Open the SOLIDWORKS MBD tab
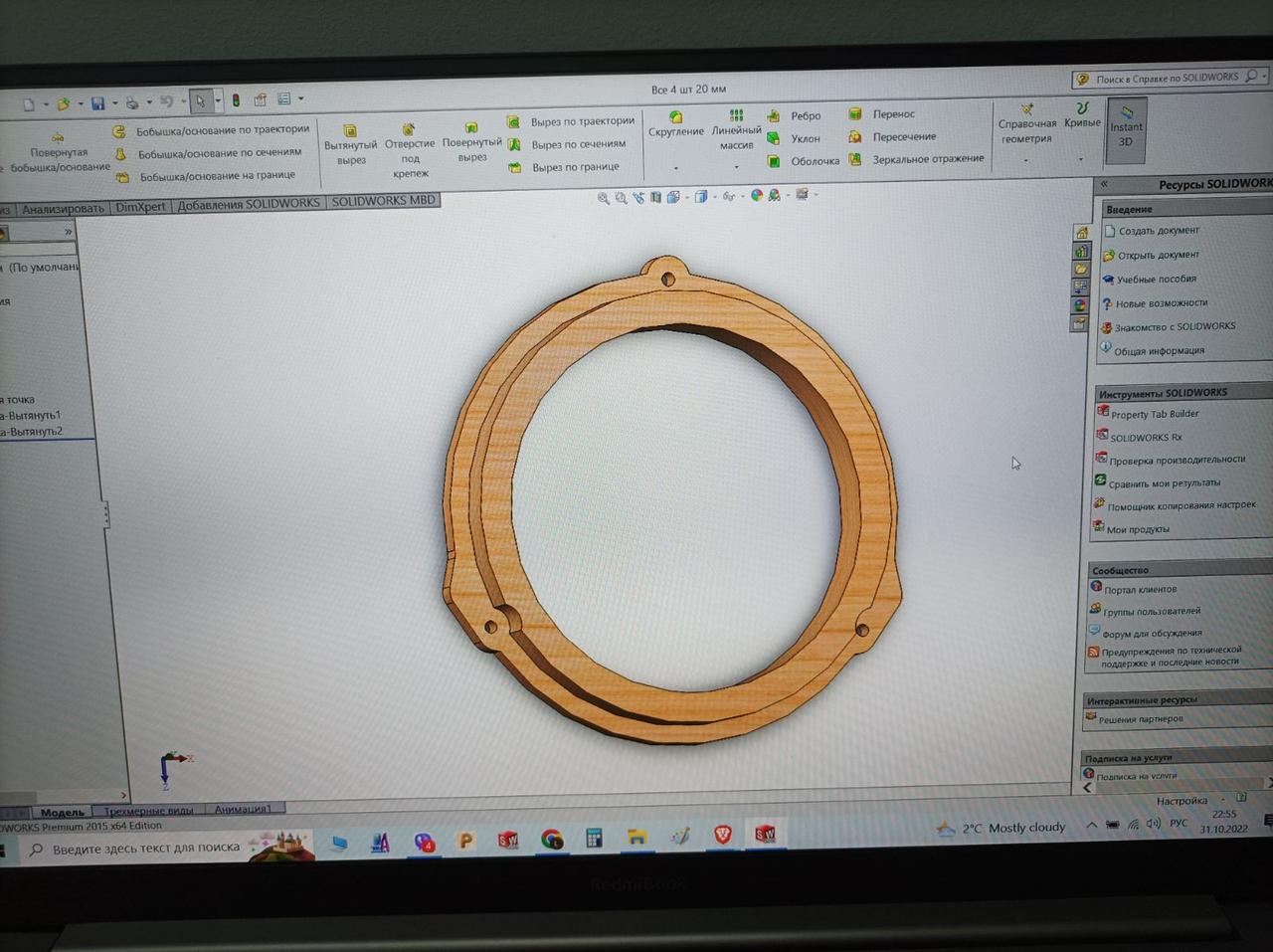This screenshot has height=952, width=1273. (x=383, y=201)
